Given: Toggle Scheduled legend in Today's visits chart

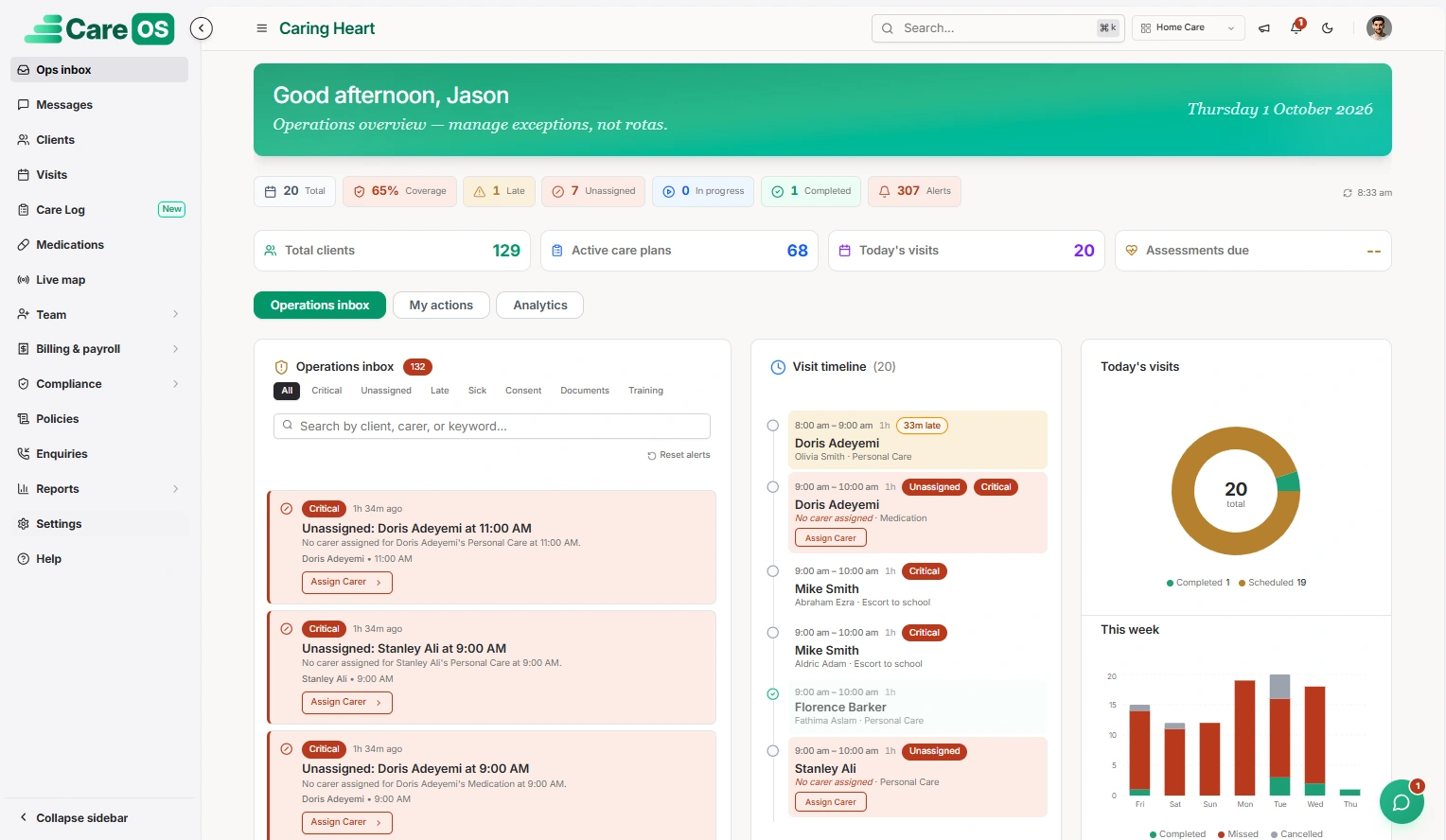Looking at the screenshot, I should 1272,583.
